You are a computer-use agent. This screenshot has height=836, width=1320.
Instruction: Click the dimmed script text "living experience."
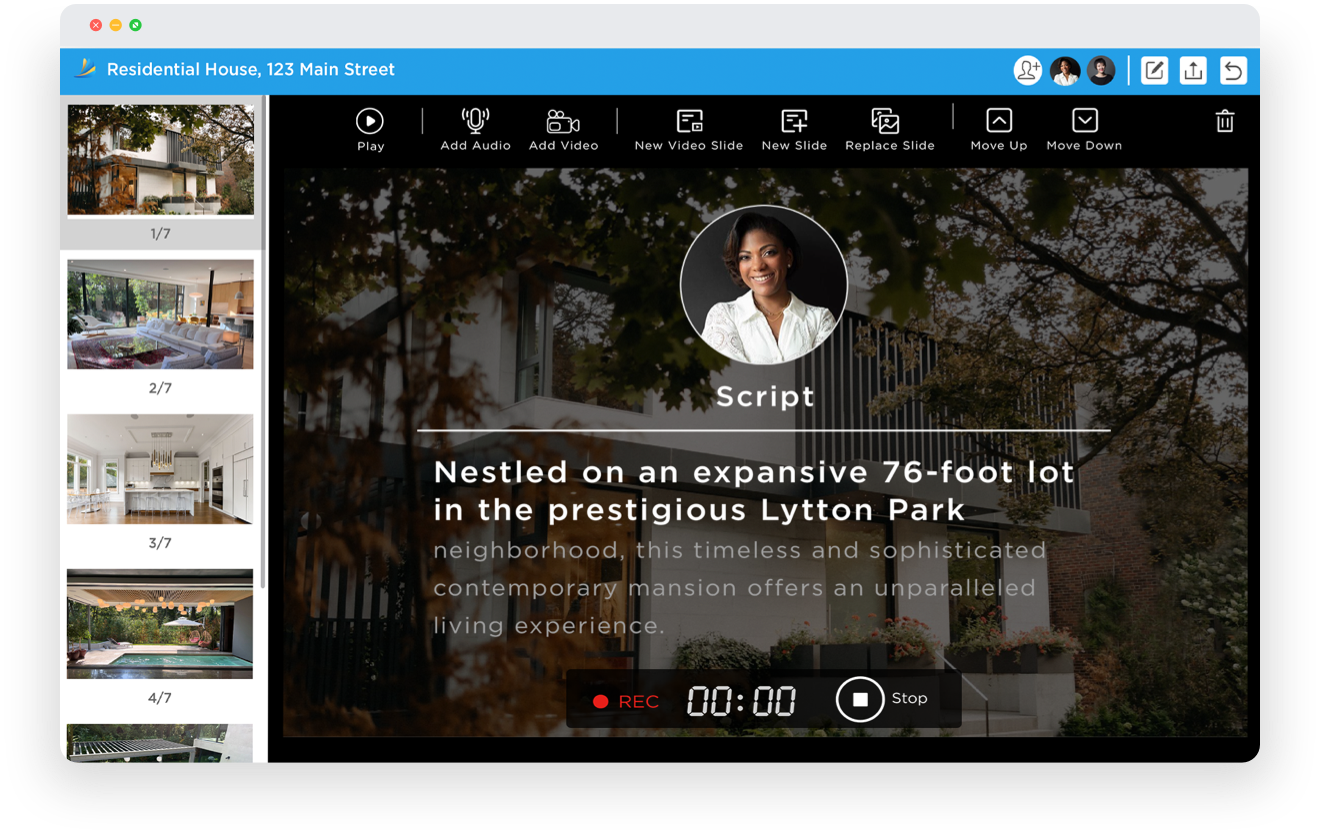[548, 627]
